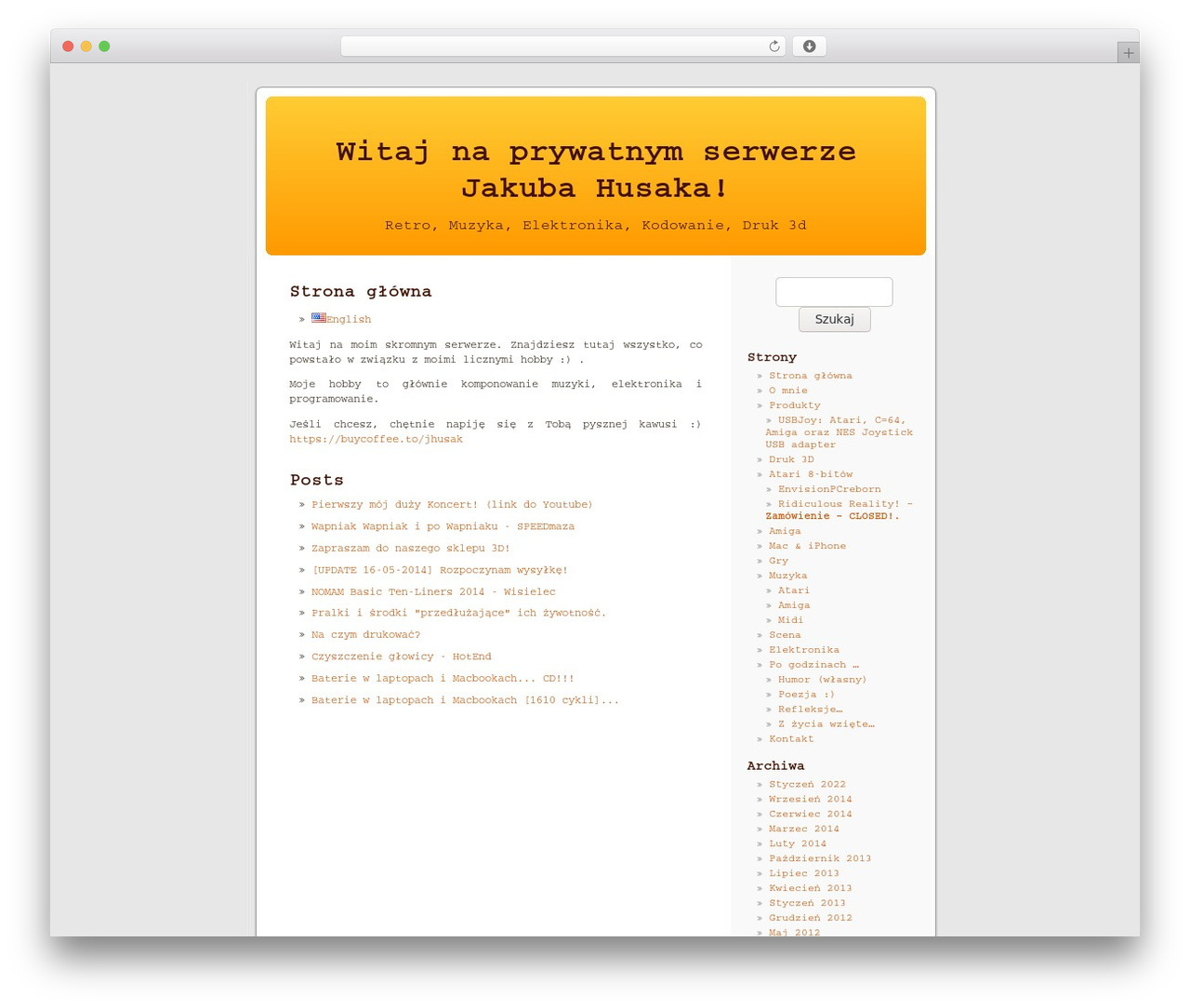Open the USBJoy joystick adapter page

pos(839,432)
